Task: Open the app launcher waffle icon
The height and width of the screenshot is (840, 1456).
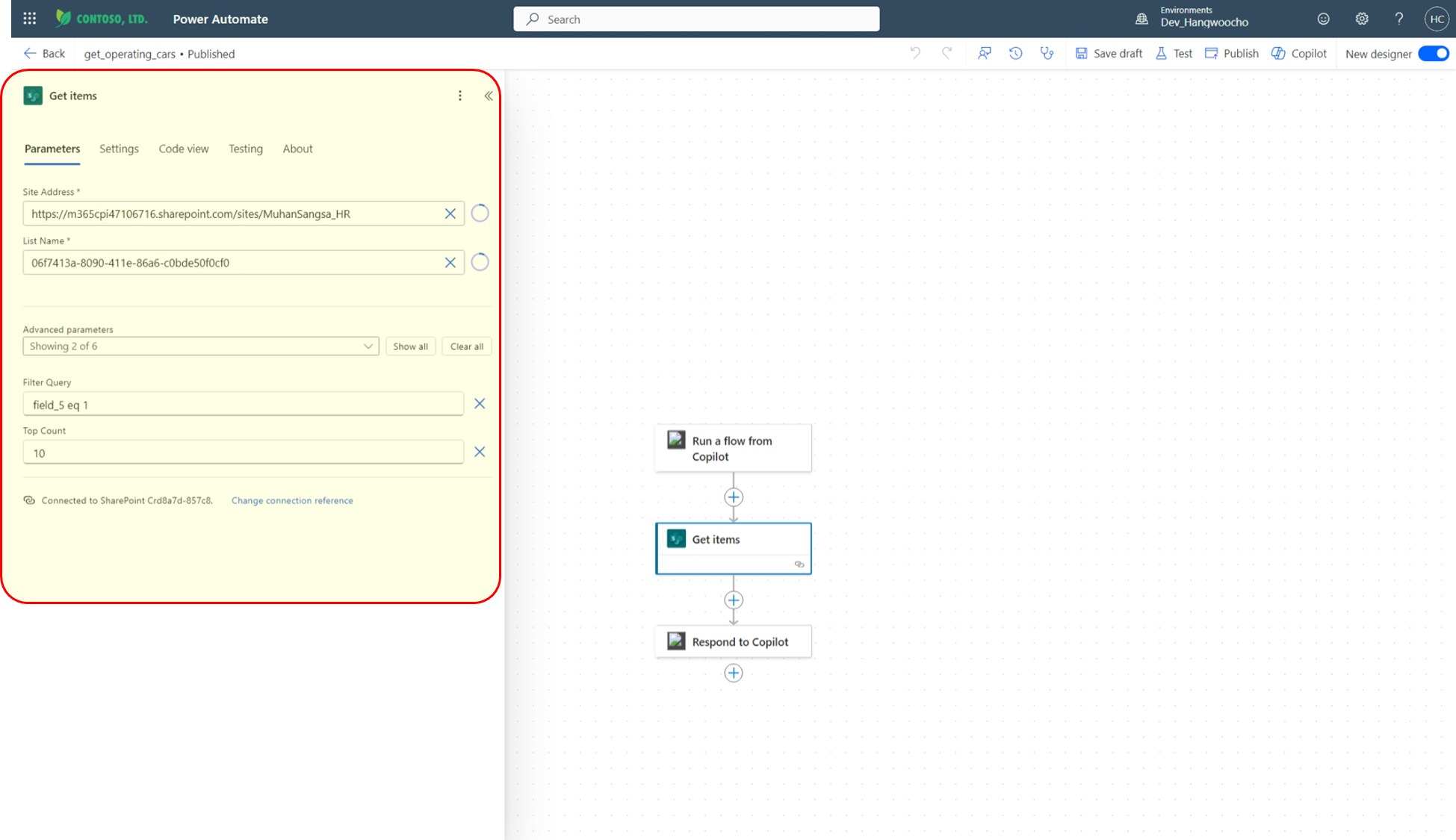Action: 30,19
